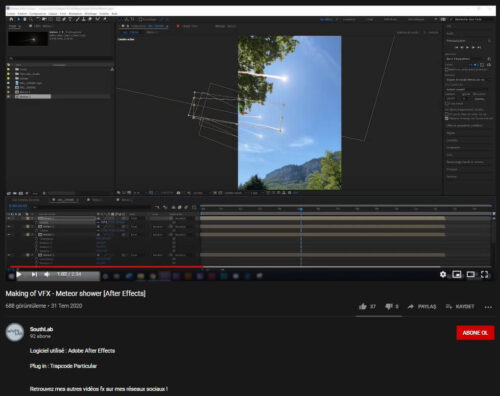
Task: Mute the video with the speaker icon
Action: pyautogui.click(x=47, y=274)
